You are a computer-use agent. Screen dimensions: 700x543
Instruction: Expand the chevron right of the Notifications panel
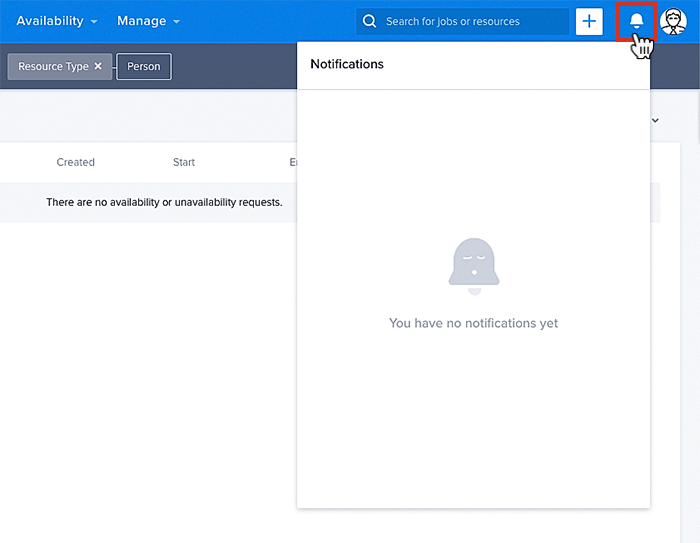[x=656, y=120]
